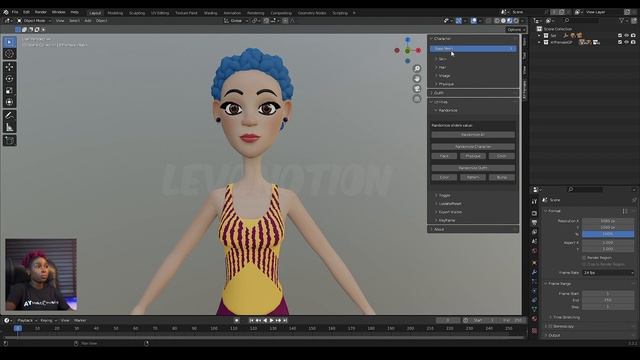Click the Face randomize button
640x360 pixels.
click(x=444, y=156)
